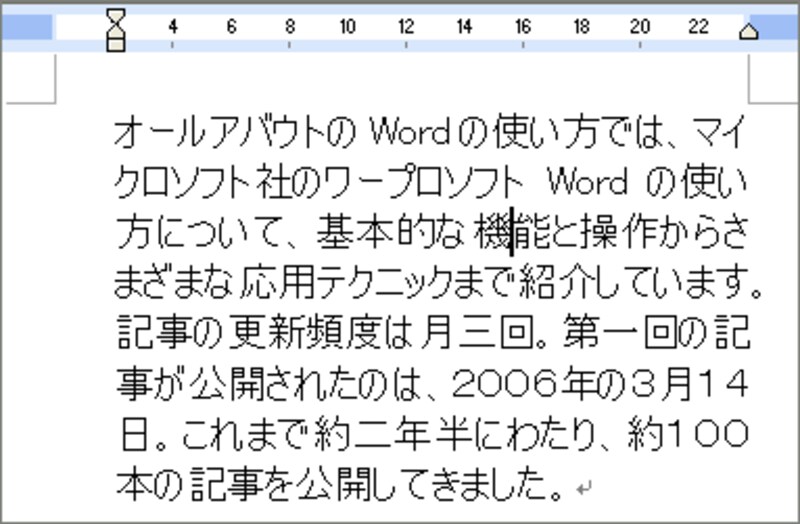Click ruler number 22
This screenshot has height=524, width=800.
(698, 26)
